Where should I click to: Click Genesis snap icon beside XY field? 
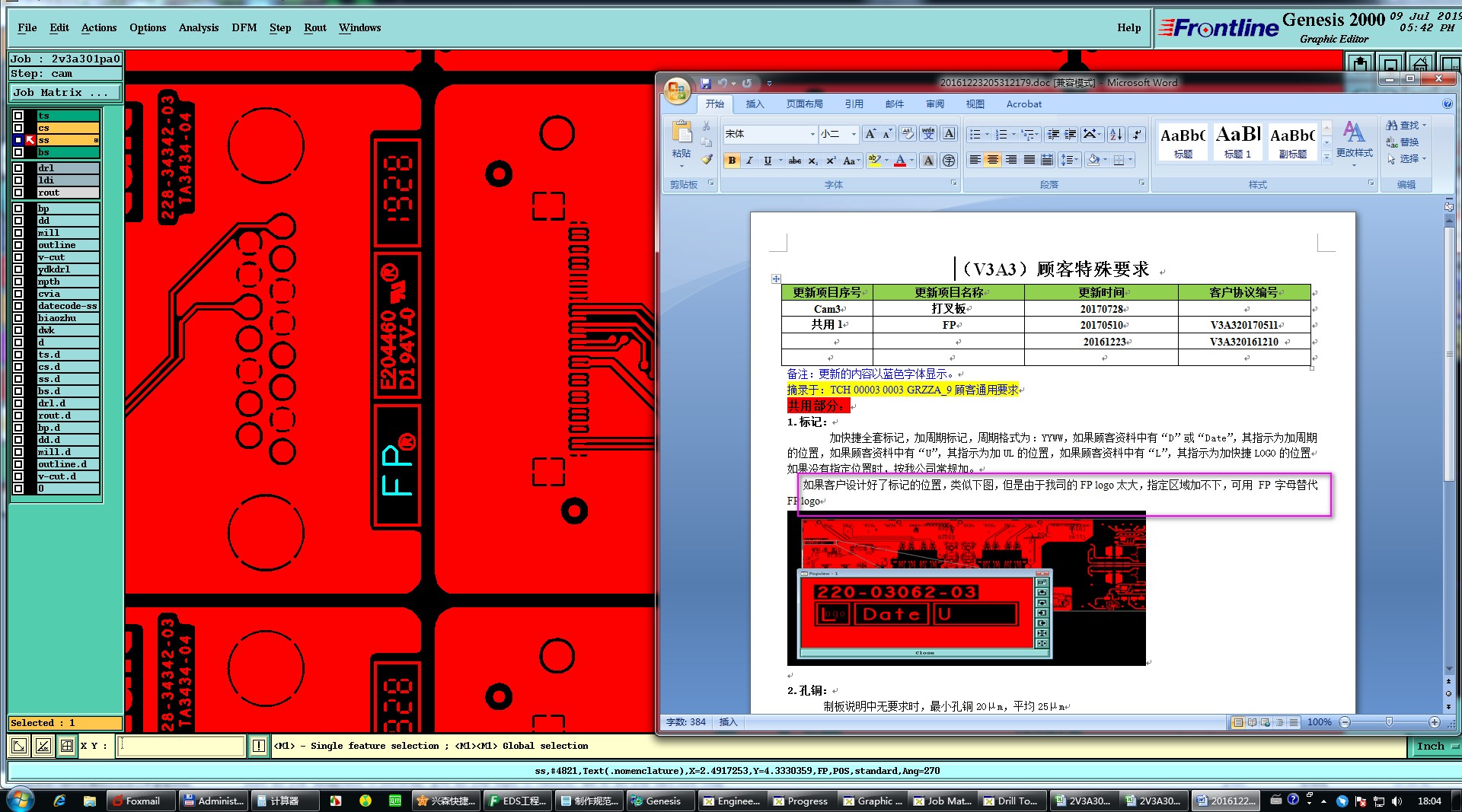43,746
